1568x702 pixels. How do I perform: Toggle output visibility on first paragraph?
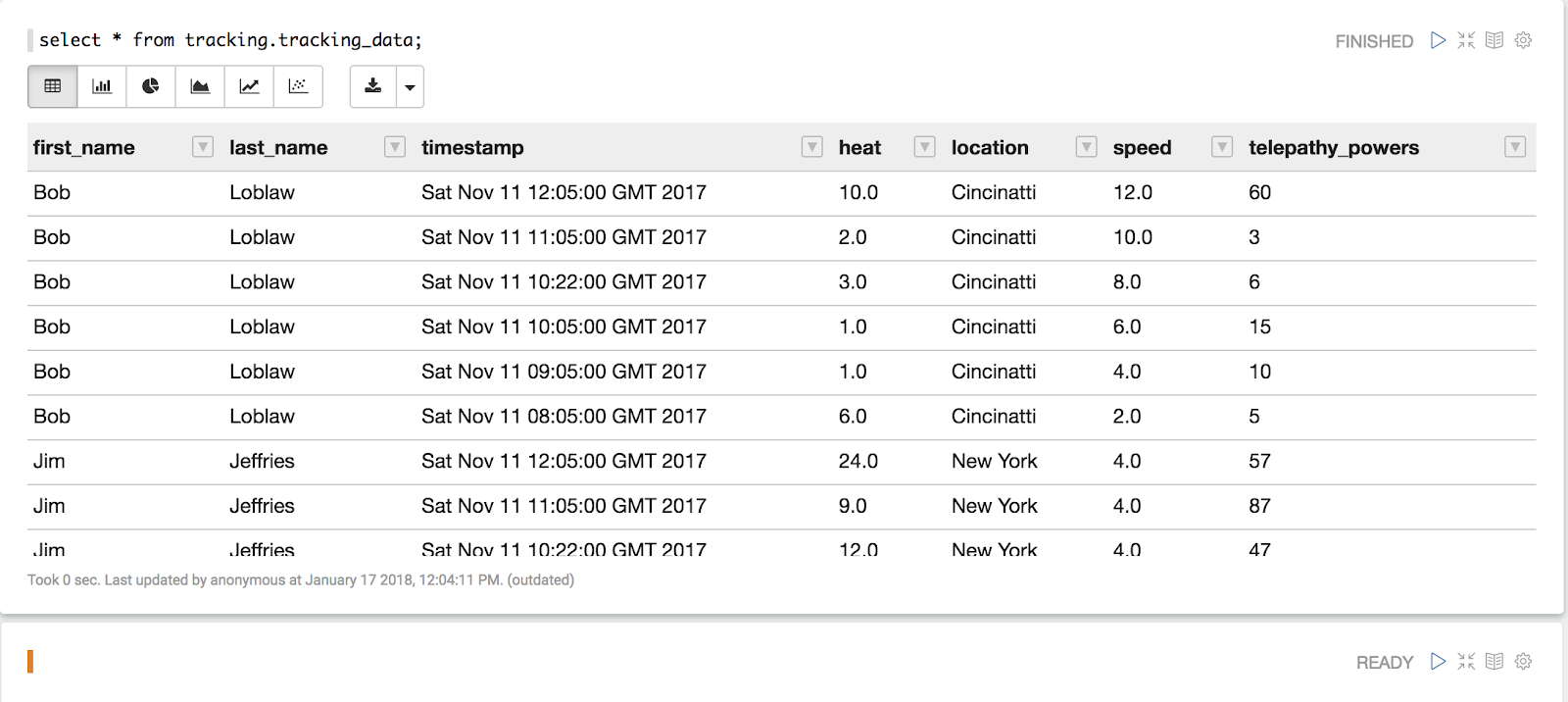[x=1494, y=40]
